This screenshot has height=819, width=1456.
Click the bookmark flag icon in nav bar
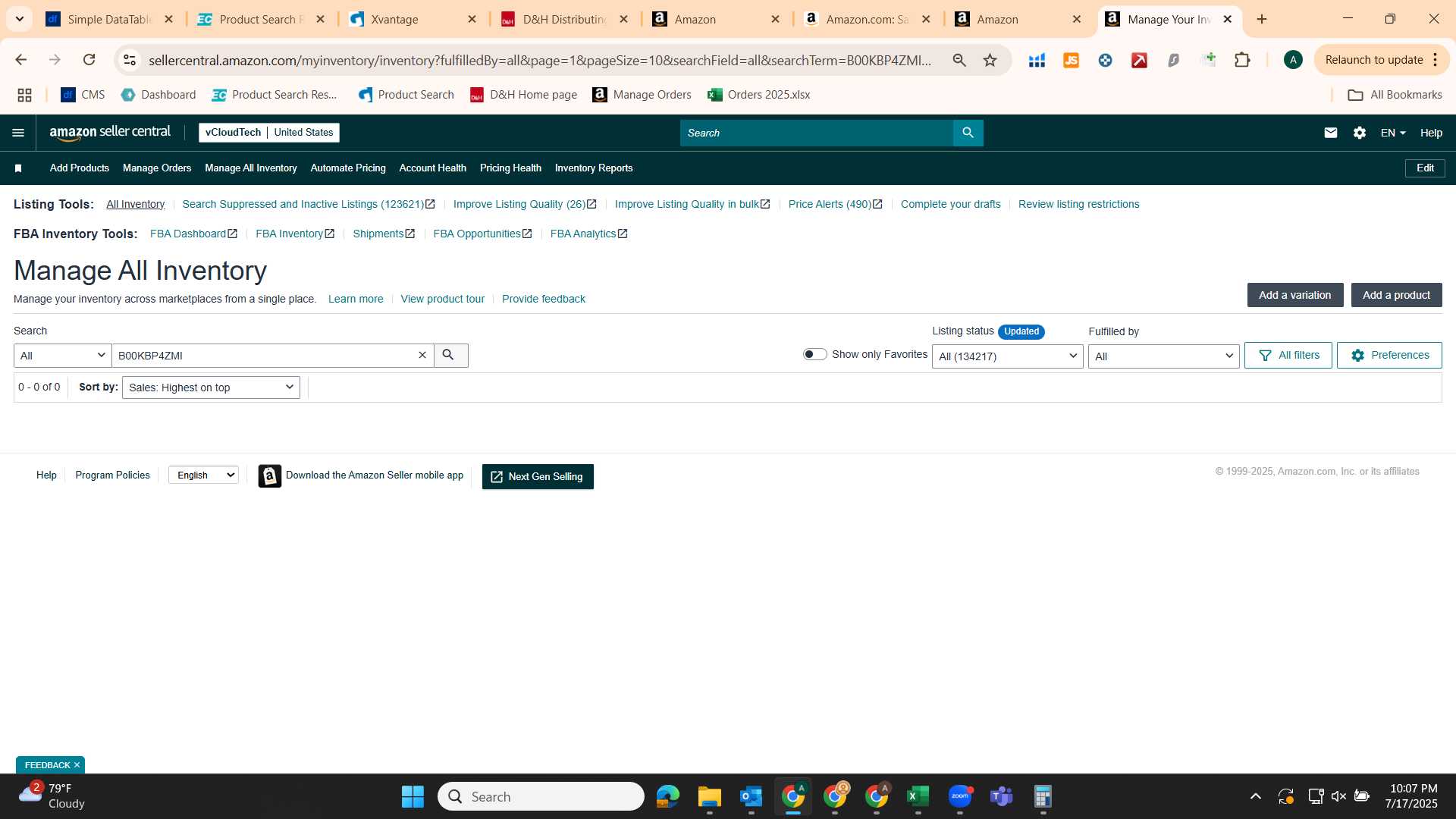[18, 168]
